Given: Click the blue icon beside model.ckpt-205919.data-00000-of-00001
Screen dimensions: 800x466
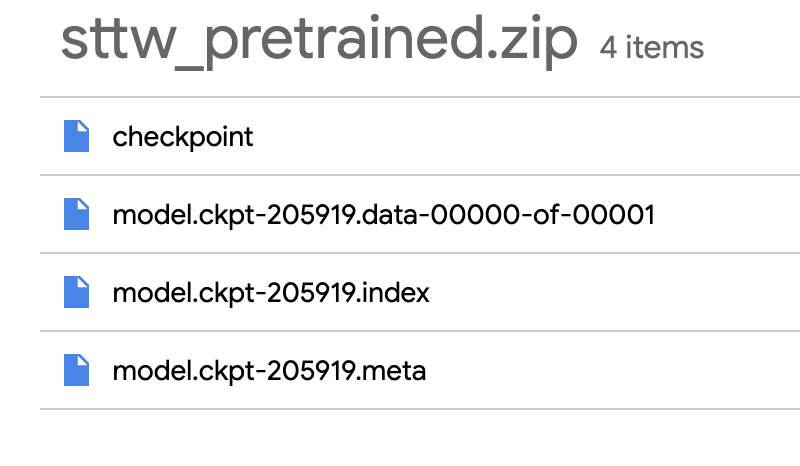Looking at the screenshot, I should point(77,214).
